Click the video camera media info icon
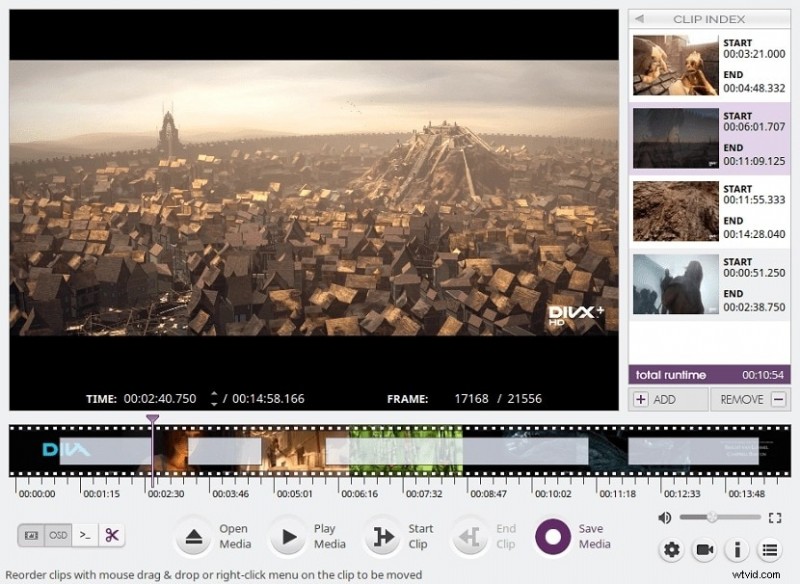The width and height of the screenshot is (800, 584). (704, 550)
